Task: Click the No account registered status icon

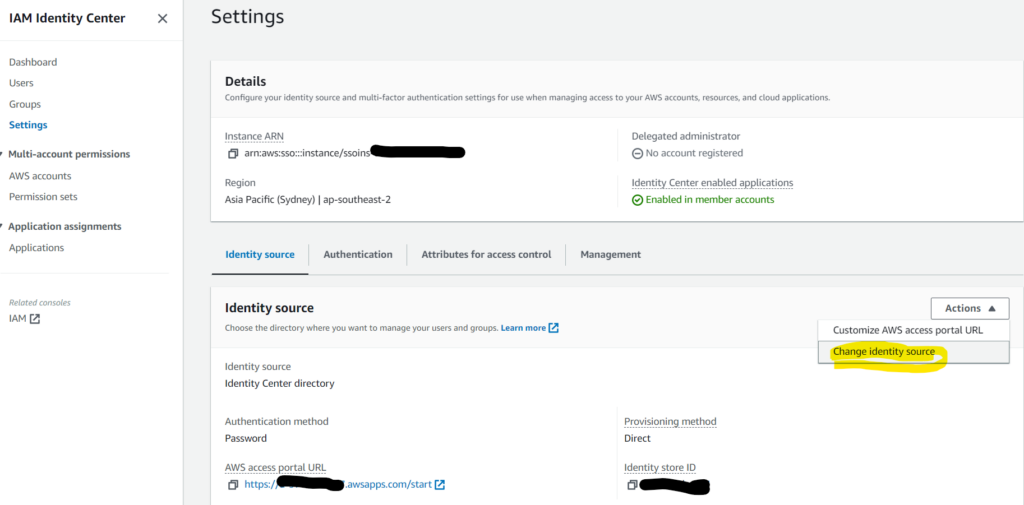Action: pos(637,154)
